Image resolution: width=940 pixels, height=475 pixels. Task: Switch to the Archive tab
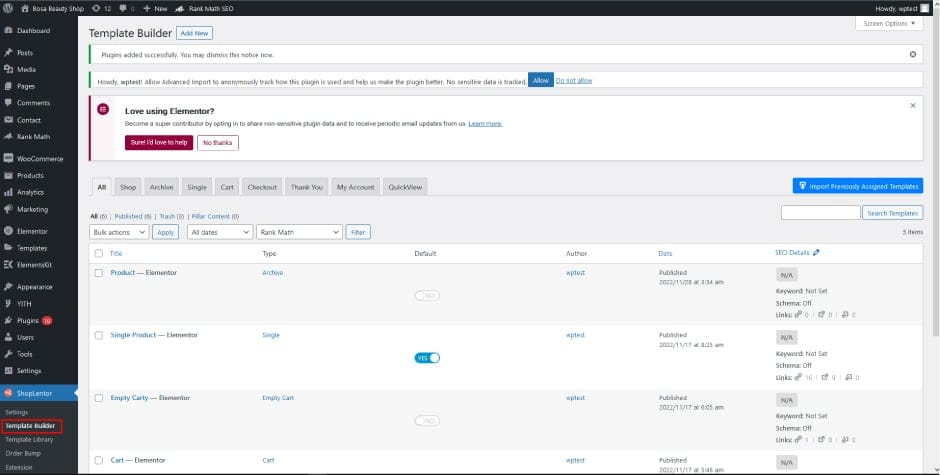[x=161, y=187]
